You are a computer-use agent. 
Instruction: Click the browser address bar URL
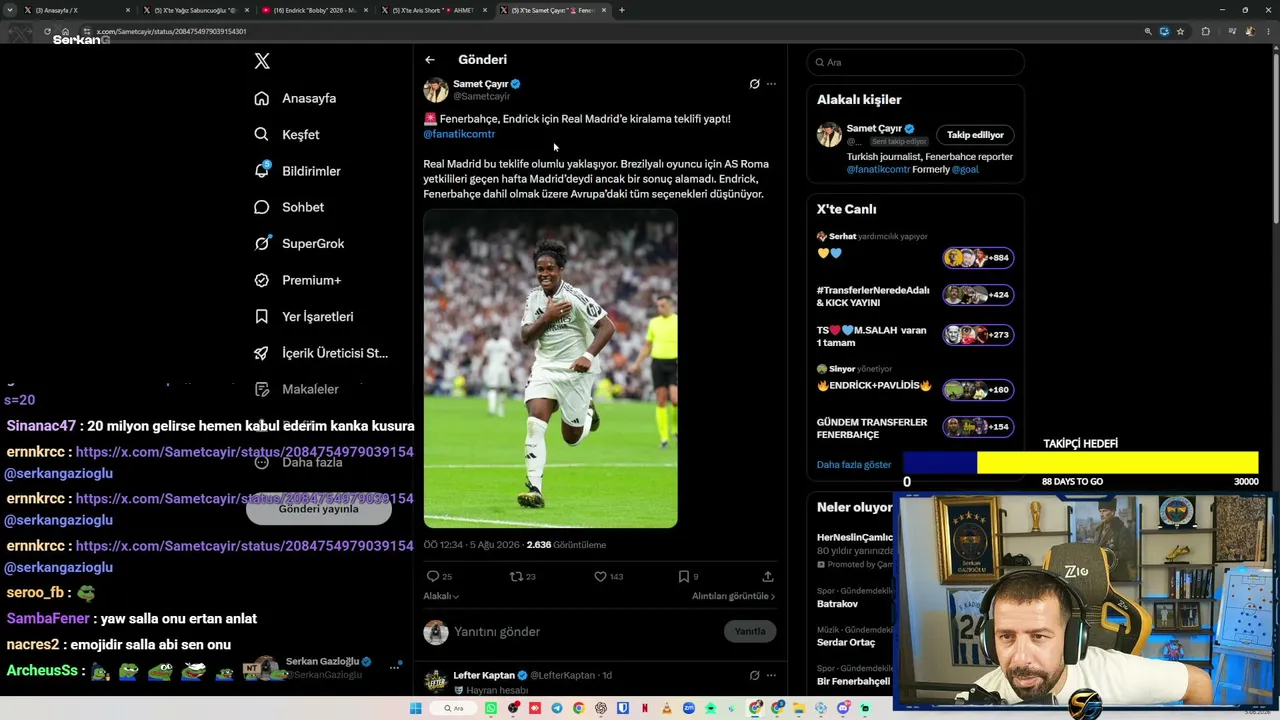[x=171, y=31]
